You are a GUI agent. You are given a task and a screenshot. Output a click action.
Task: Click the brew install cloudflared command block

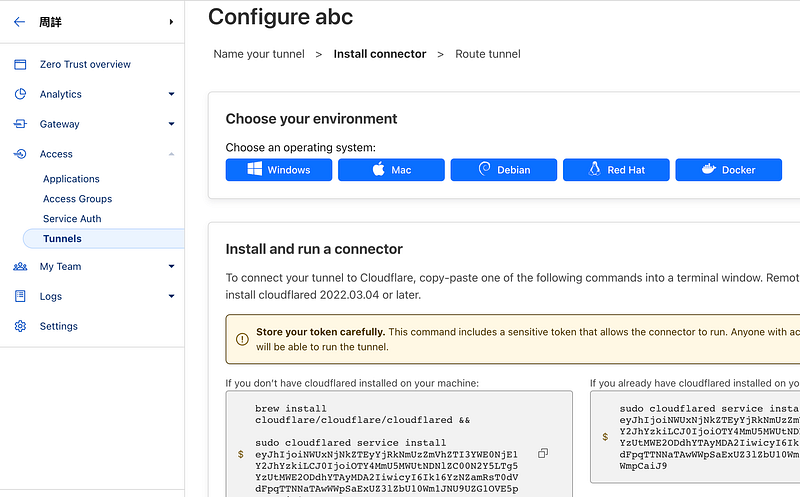pyautogui.click(x=399, y=444)
